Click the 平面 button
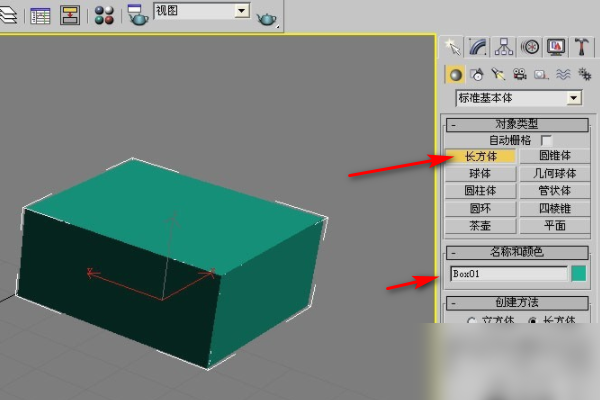Image resolution: width=600 pixels, height=400 pixels. 555,225
